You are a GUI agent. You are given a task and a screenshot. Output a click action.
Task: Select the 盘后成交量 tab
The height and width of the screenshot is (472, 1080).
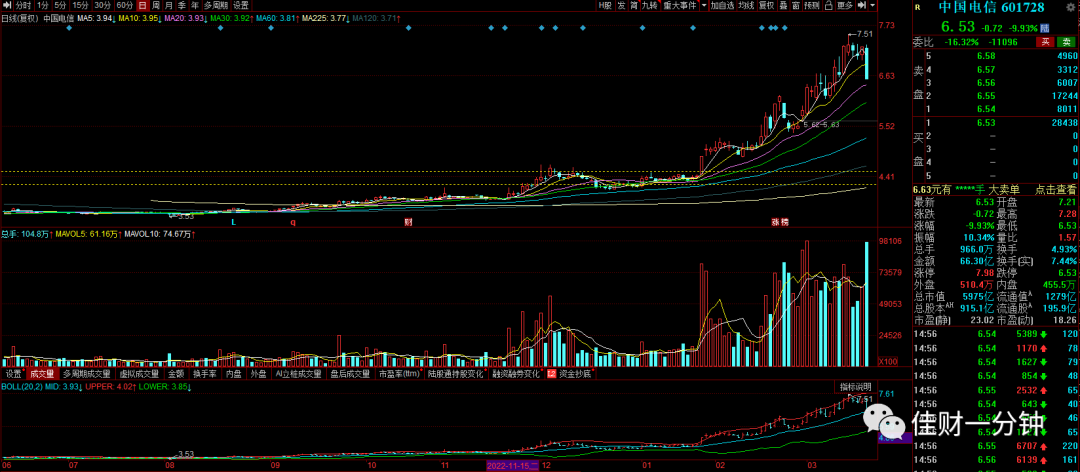pos(350,374)
